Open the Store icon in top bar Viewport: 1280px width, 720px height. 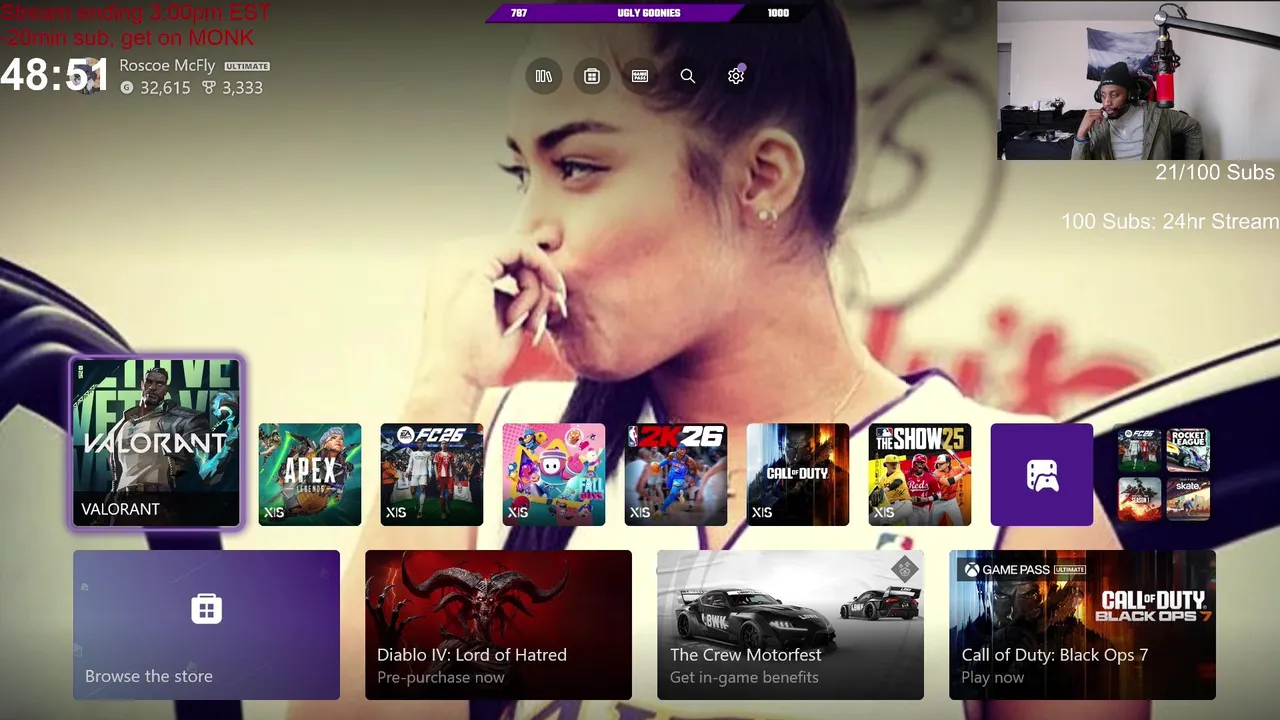click(592, 76)
